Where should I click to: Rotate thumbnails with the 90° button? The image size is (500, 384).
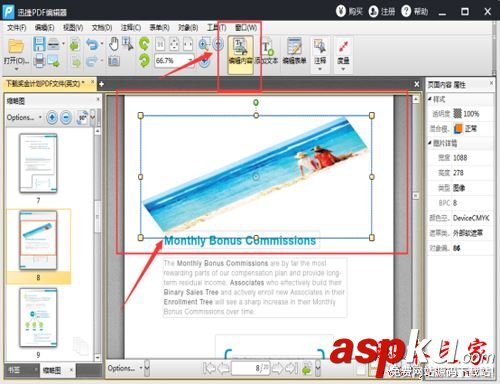pos(82,118)
